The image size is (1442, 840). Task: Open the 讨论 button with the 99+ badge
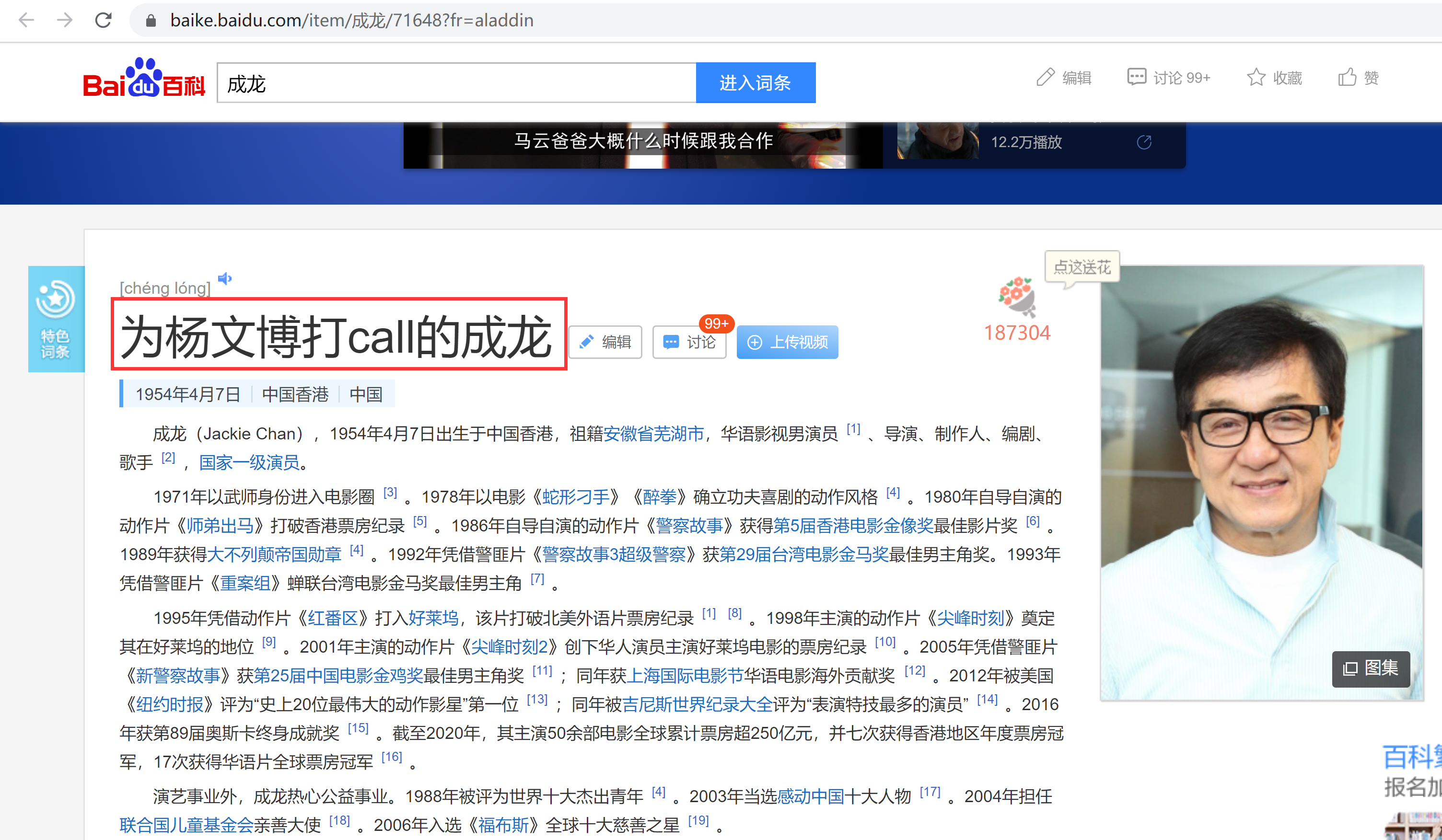[x=689, y=342]
